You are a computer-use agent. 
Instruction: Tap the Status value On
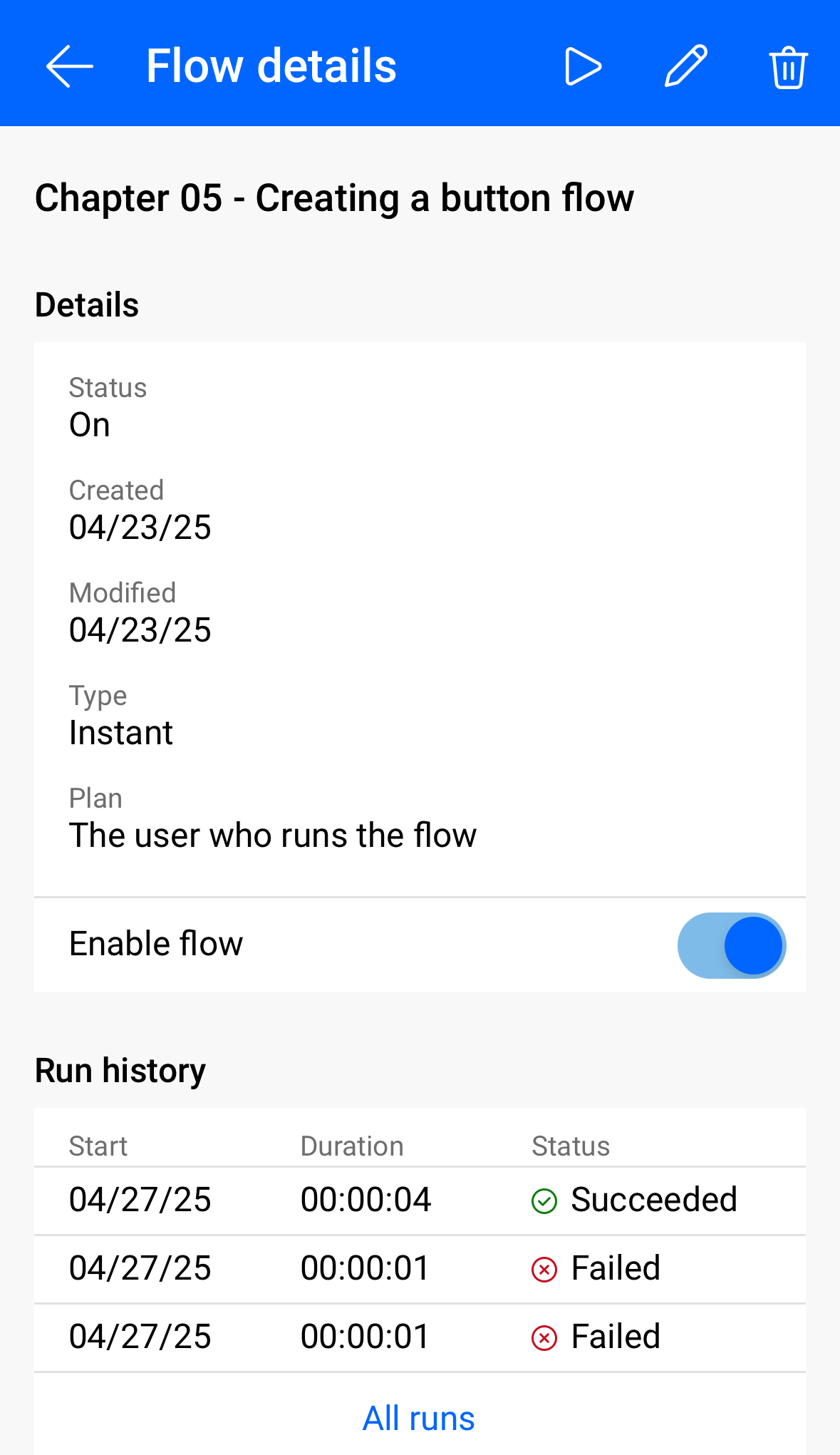click(90, 425)
